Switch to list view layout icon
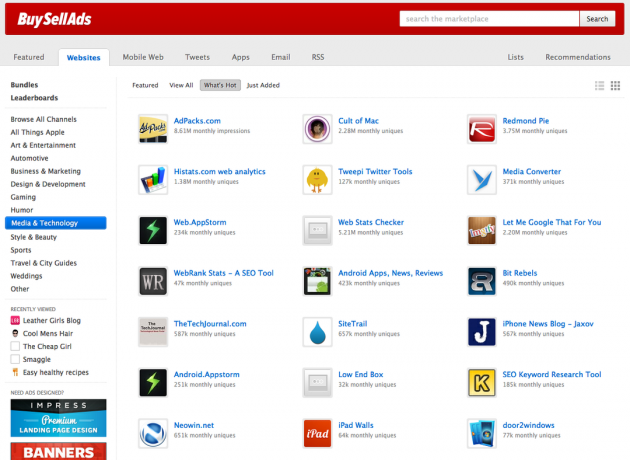This screenshot has width=630, height=460. pos(599,85)
